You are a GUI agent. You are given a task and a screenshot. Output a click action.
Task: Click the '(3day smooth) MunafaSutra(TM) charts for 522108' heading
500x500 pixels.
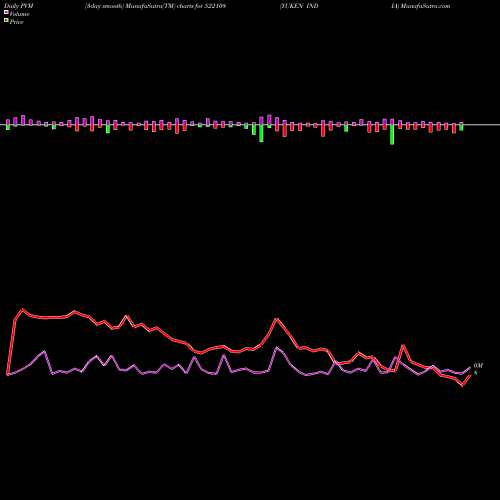pos(155,6)
